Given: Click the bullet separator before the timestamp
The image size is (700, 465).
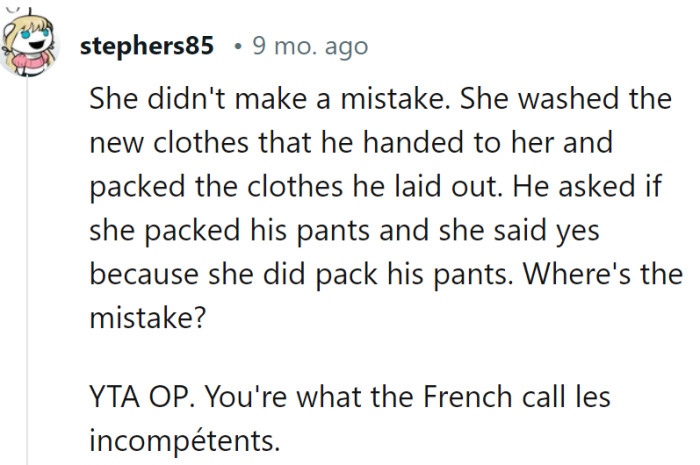Looking at the screenshot, I should tap(239, 46).
